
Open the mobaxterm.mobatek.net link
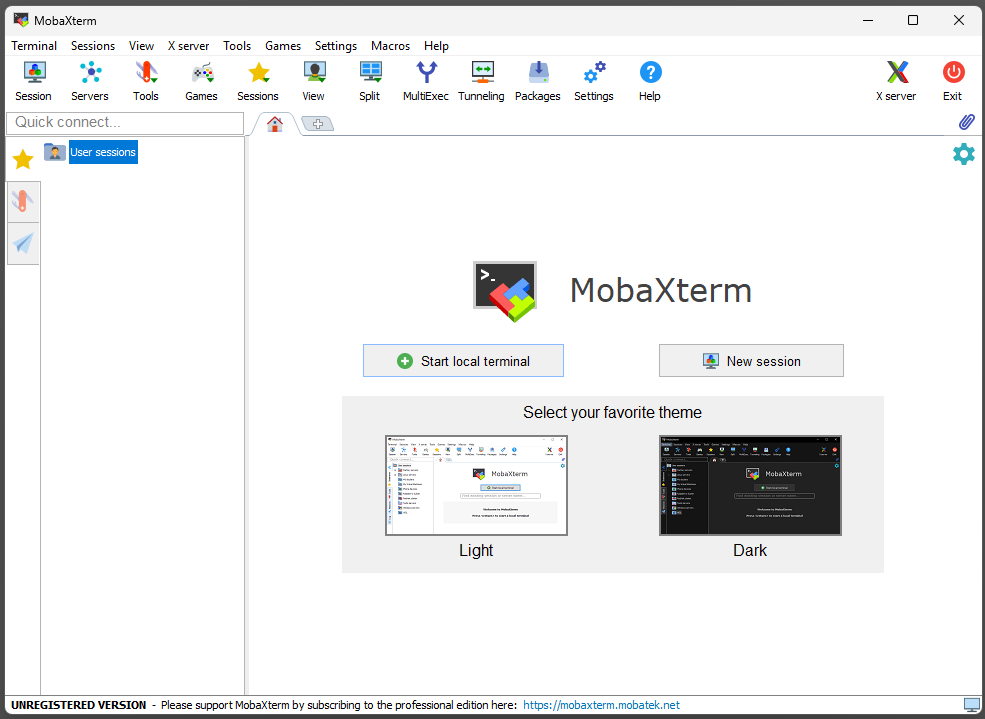[x=601, y=705]
